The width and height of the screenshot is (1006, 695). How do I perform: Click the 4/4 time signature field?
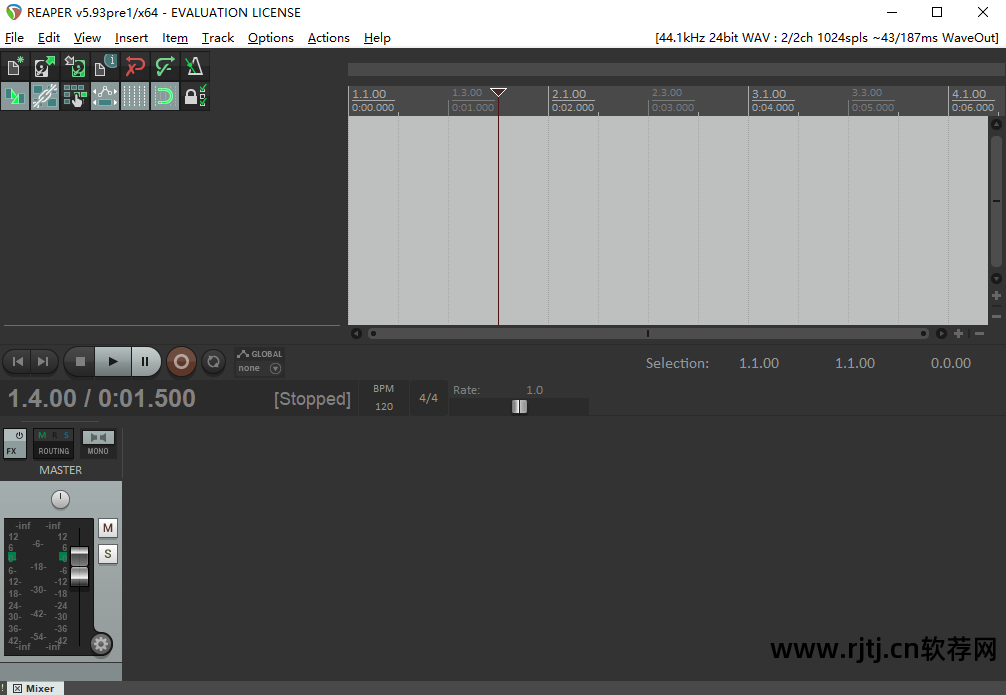point(429,398)
